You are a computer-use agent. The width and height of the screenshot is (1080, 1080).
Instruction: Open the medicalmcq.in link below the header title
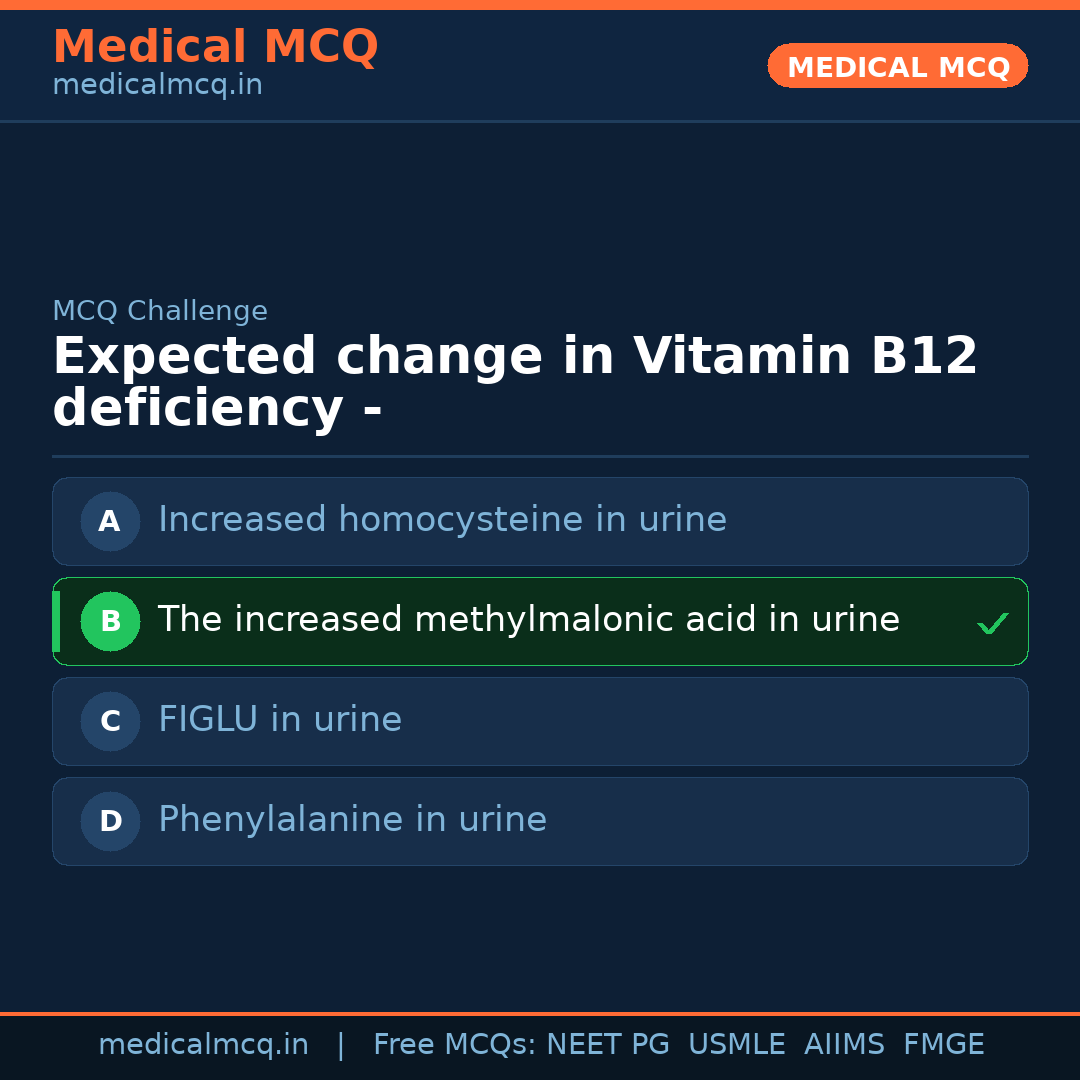point(157,86)
